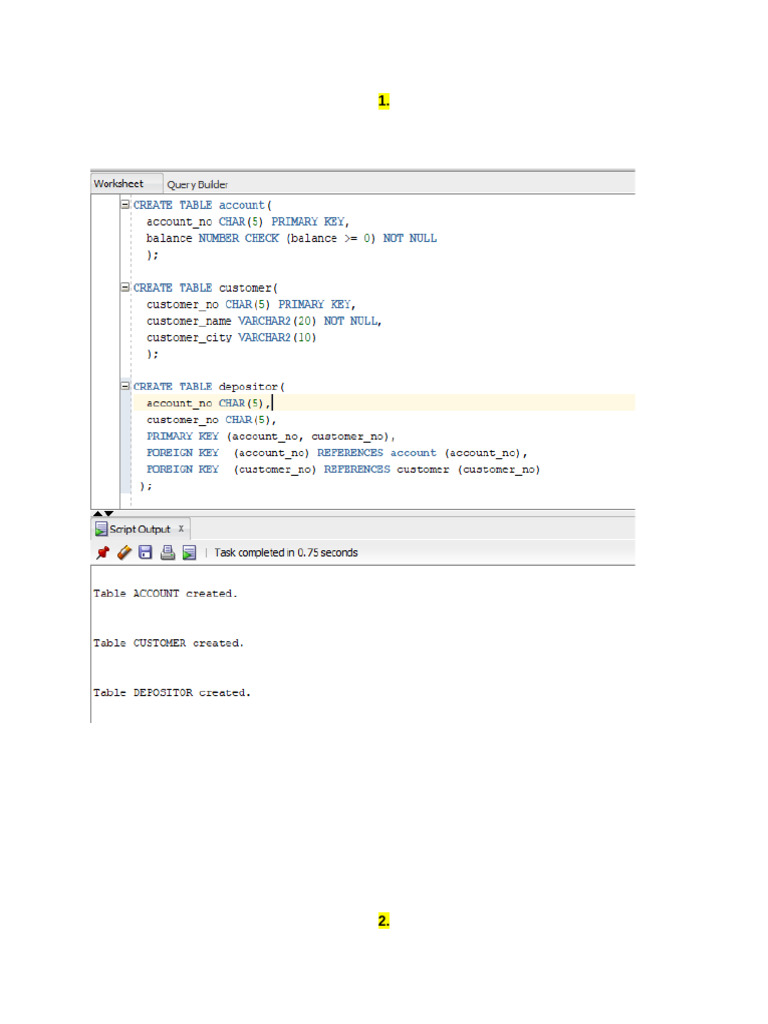Viewport: 768px width, 1024px height.
Task: Click the up arrow on panel splitter
Action: coord(98,513)
